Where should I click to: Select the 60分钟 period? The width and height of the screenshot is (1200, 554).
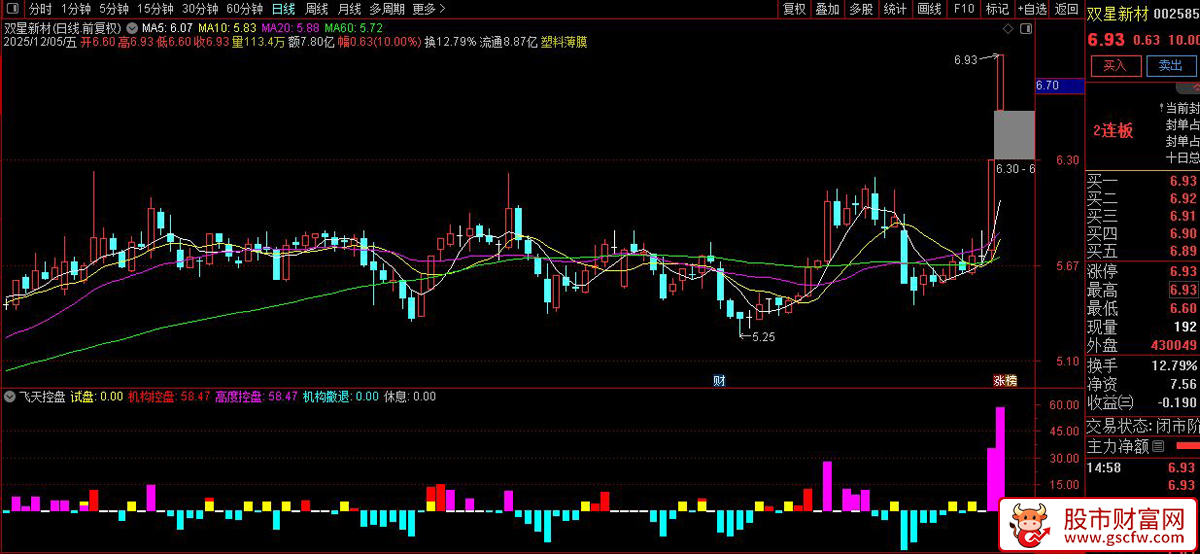pos(245,9)
